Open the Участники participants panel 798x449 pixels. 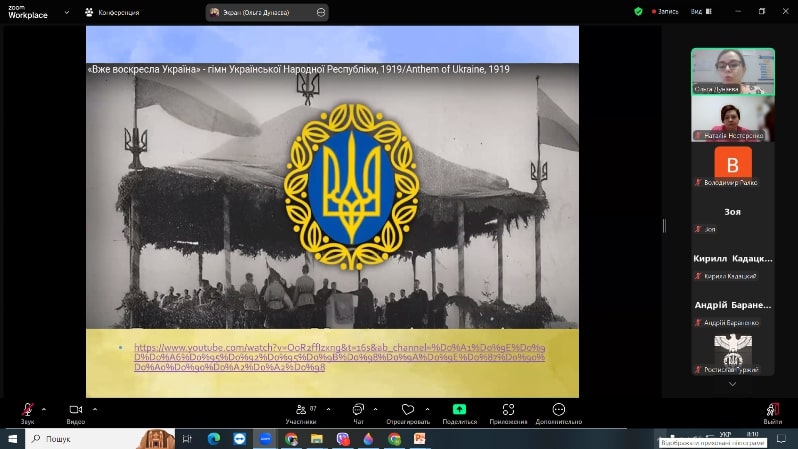click(x=301, y=409)
